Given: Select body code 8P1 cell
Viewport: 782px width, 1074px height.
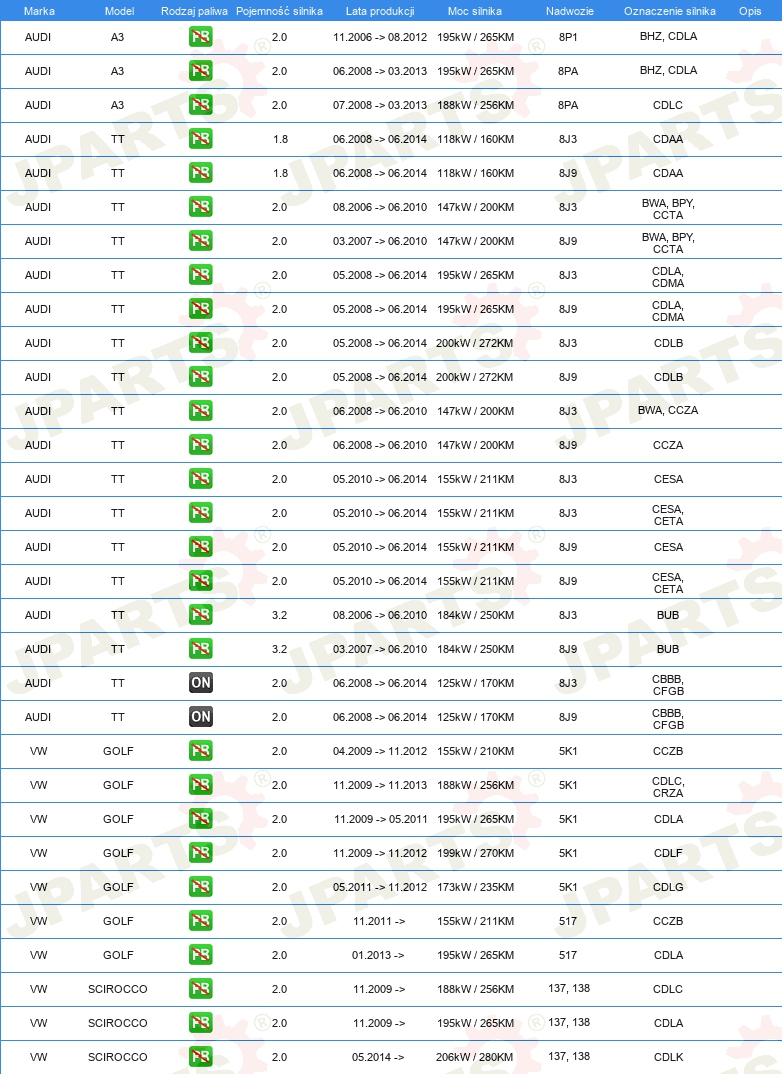Looking at the screenshot, I should pyautogui.click(x=568, y=37).
